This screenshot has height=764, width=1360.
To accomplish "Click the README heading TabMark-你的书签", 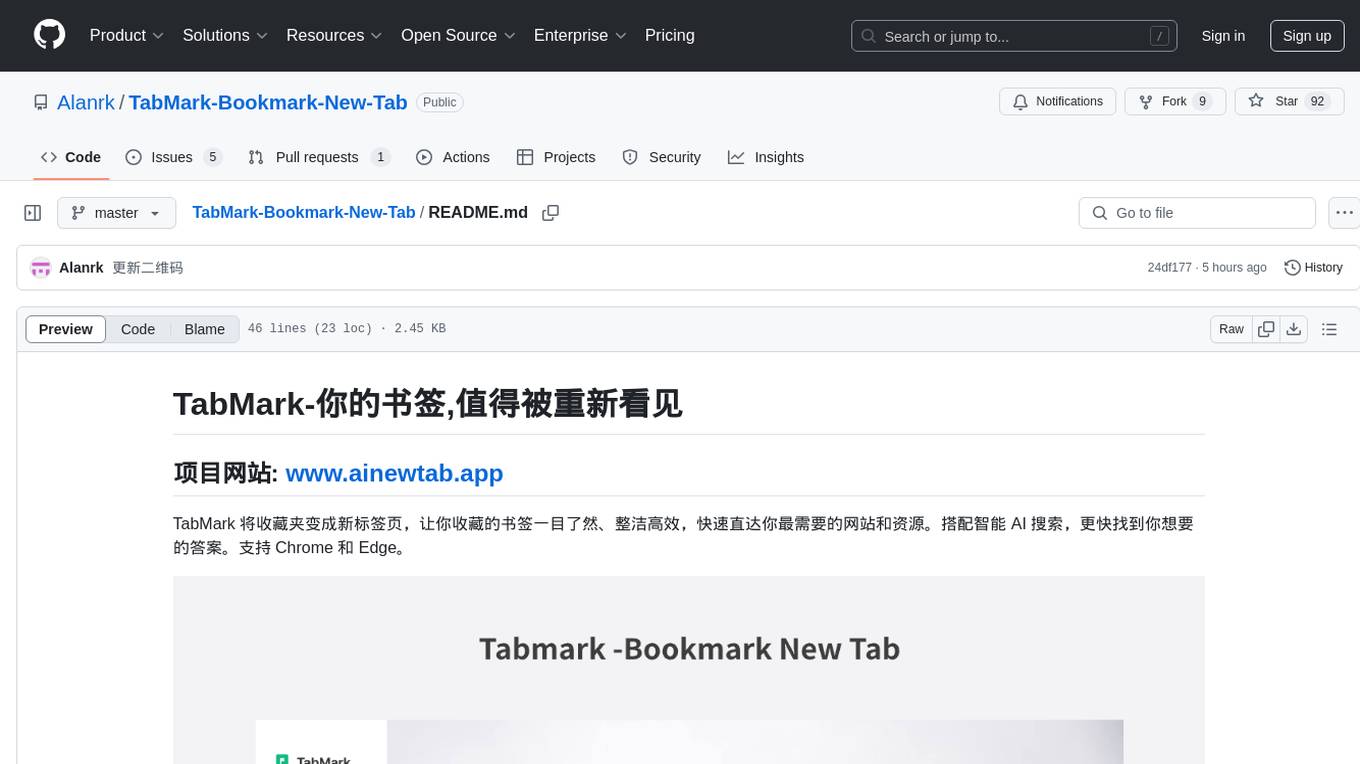I will 428,403.
